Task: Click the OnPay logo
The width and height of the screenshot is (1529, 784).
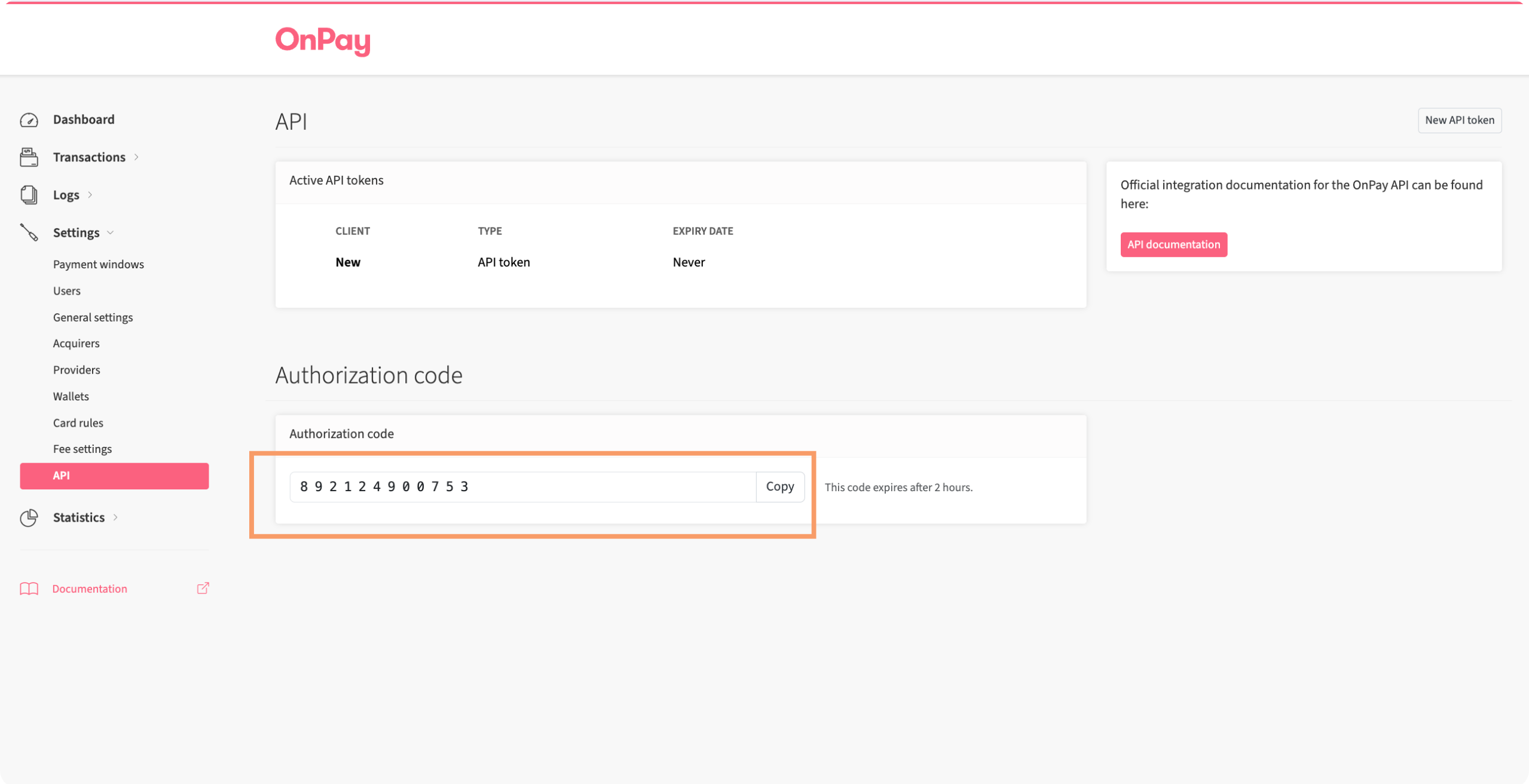Action: 322,41
